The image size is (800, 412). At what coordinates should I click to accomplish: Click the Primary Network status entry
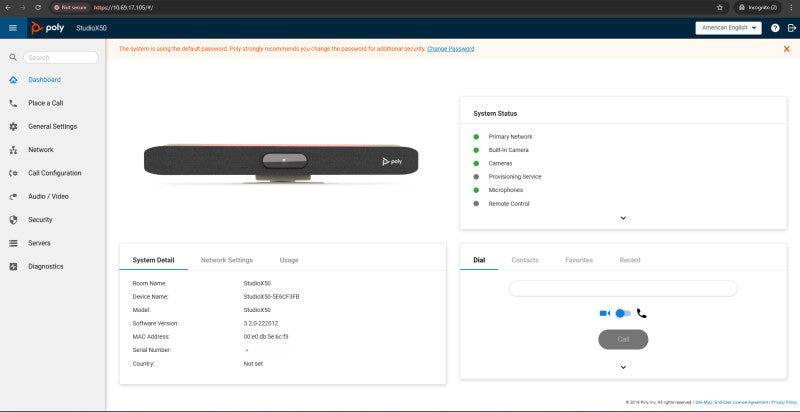pyautogui.click(x=510, y=137)
